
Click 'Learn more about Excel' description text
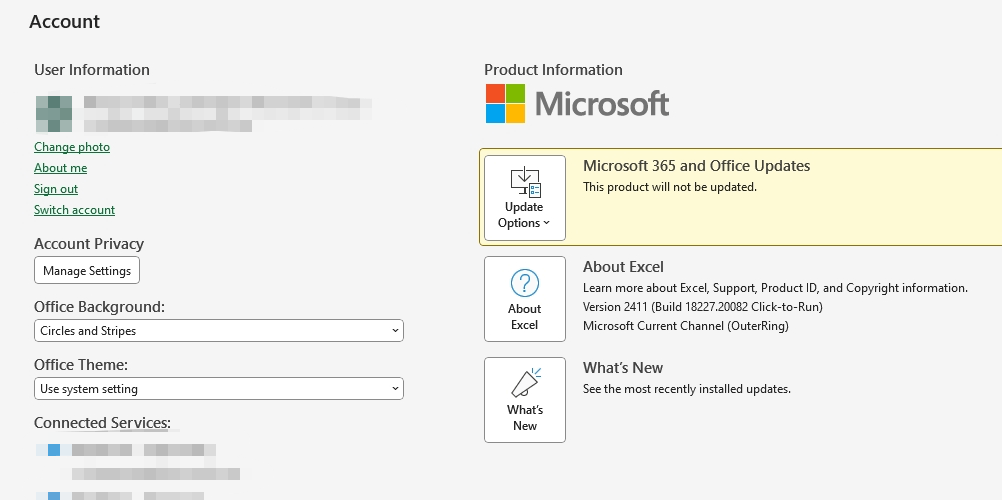775,288
